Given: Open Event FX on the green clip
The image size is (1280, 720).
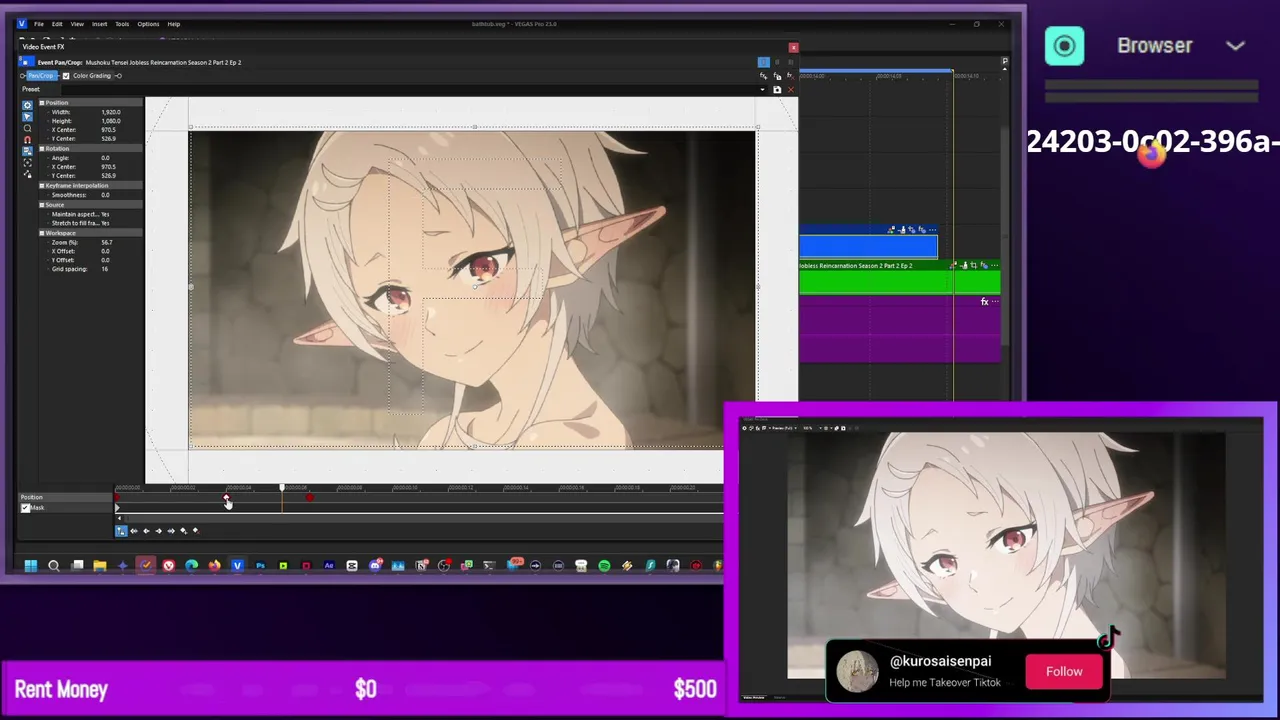Looking at the screenshot, I should pos(984,265).
